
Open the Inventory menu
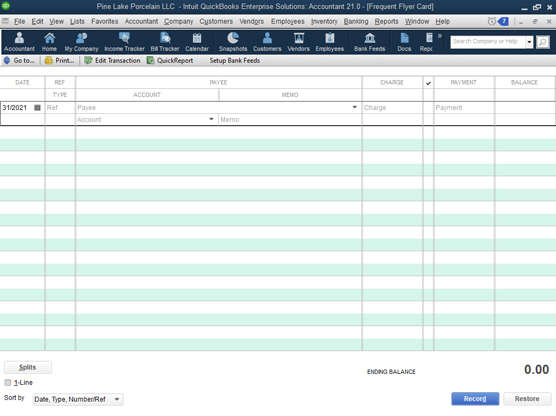(x=324, y=22)
